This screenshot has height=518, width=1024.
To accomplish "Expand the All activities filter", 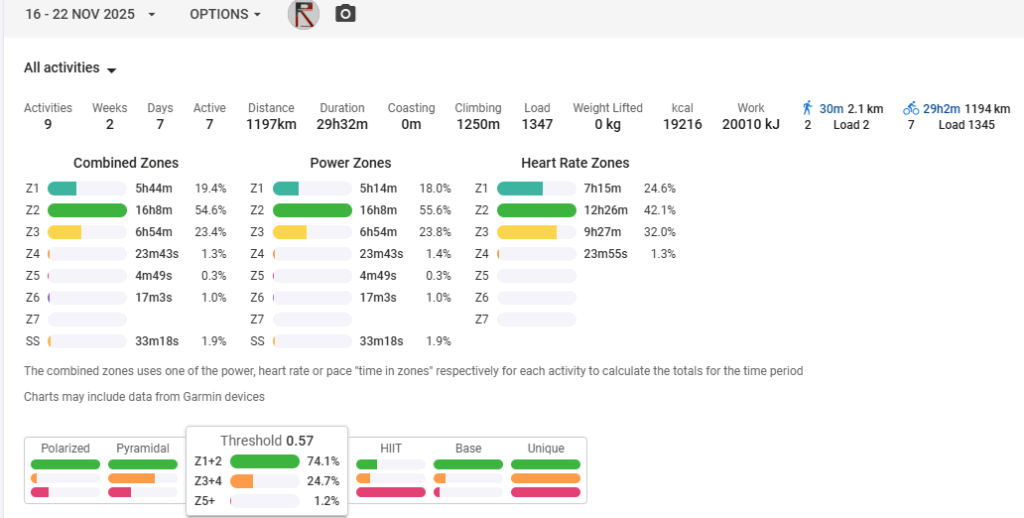I will pos(70,69).
